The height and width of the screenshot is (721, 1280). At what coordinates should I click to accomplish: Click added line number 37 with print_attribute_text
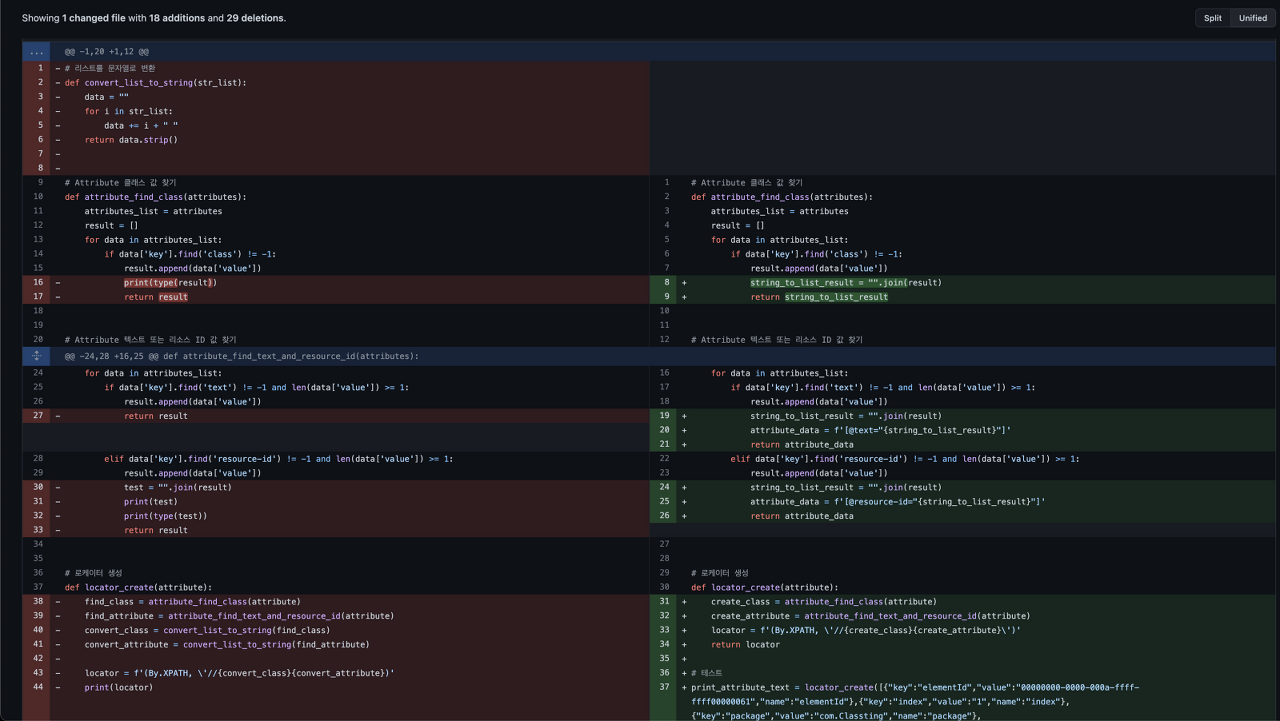[x=663, y=687]
